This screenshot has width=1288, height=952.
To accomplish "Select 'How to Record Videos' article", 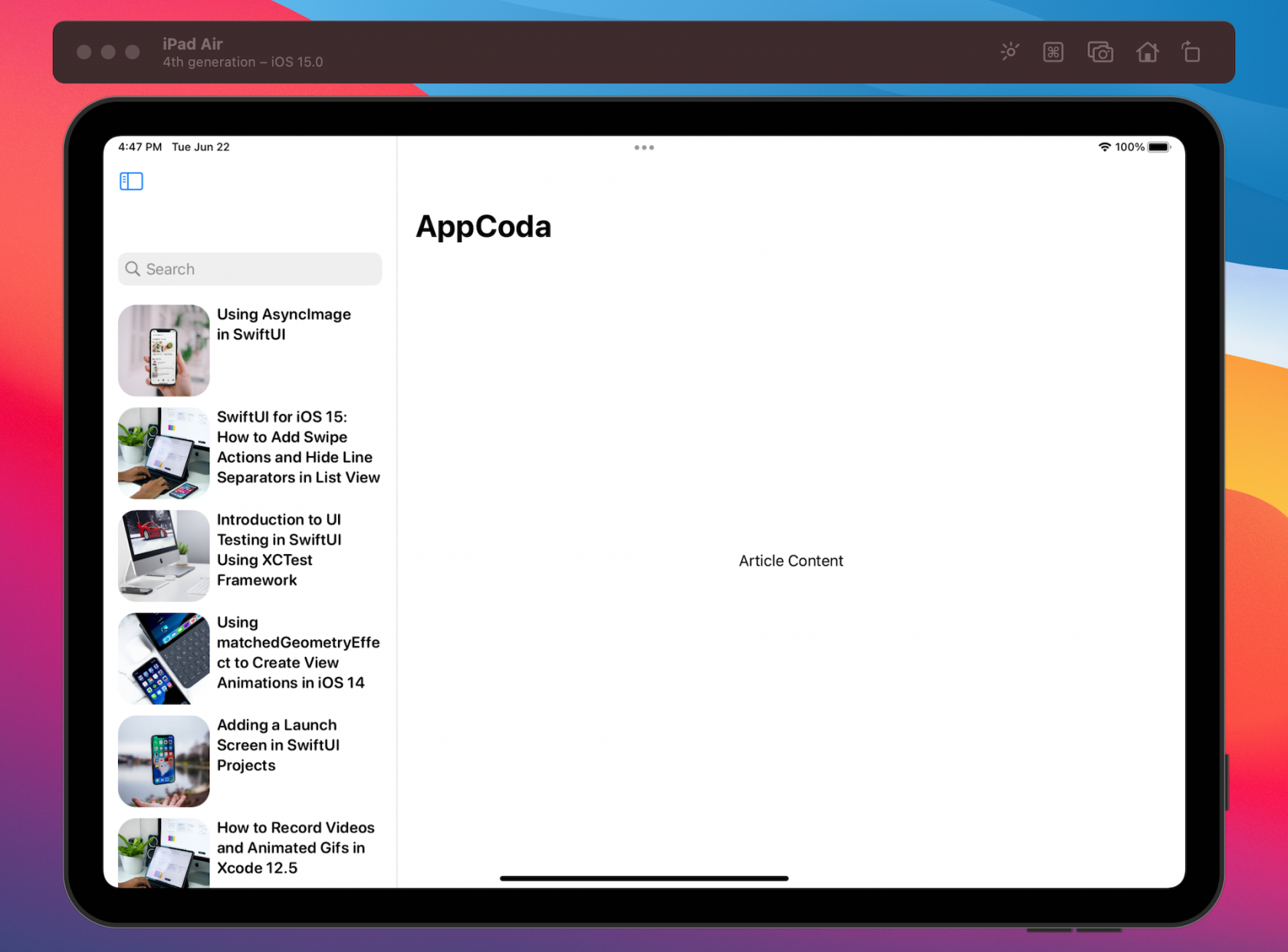I will click(x=295, y=848).
